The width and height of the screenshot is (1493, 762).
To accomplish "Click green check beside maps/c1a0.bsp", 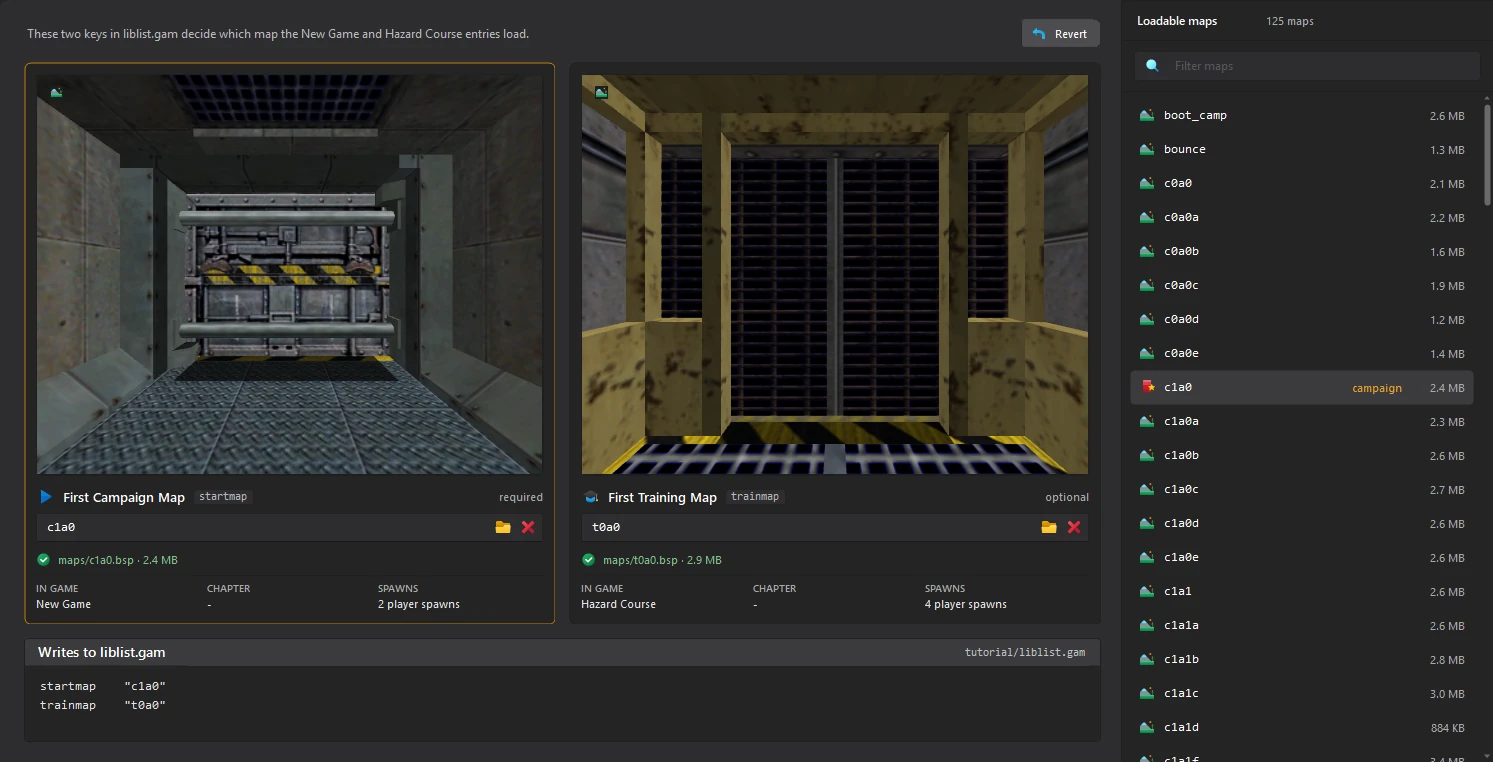I will click(x=44, y=560).
